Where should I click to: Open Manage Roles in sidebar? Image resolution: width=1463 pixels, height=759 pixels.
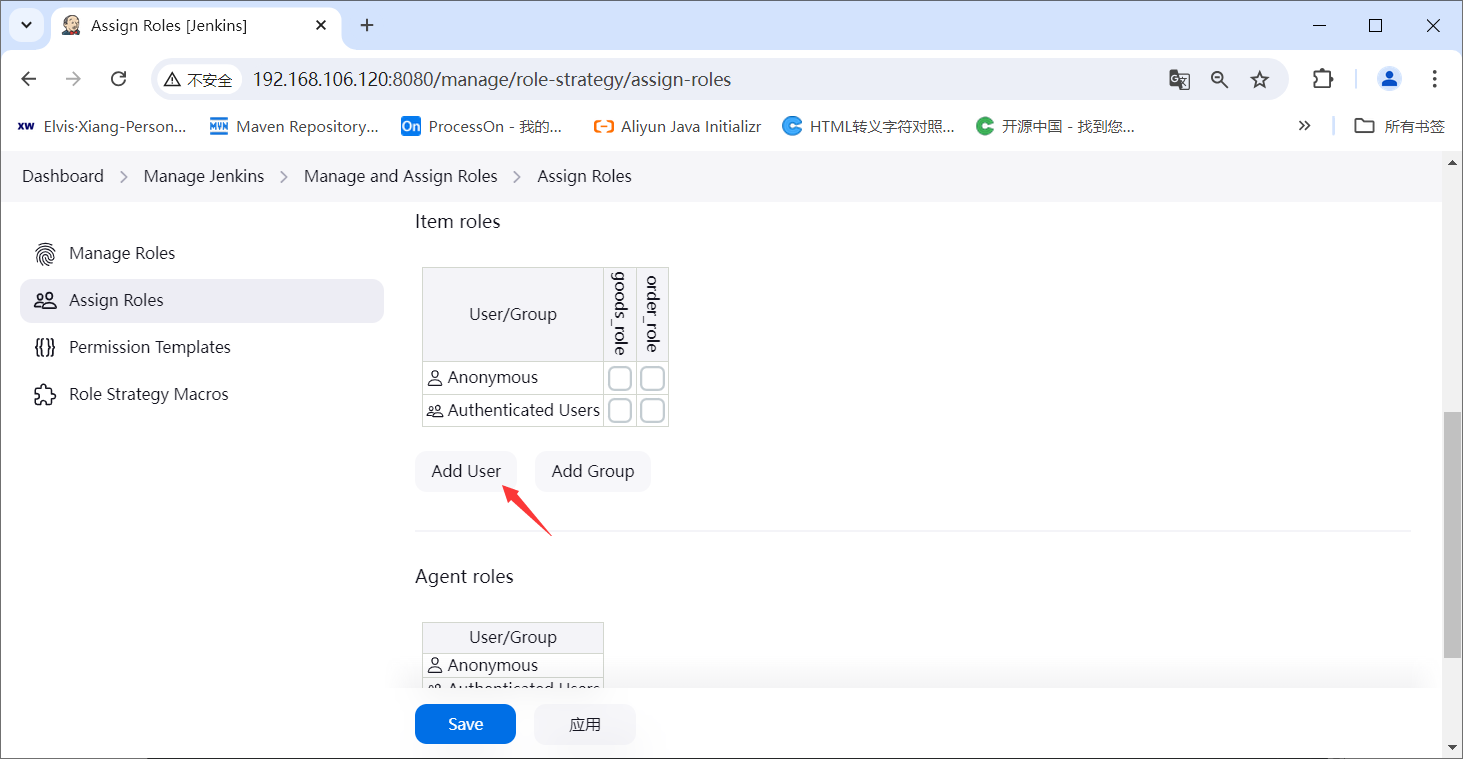tap(202, 254)
